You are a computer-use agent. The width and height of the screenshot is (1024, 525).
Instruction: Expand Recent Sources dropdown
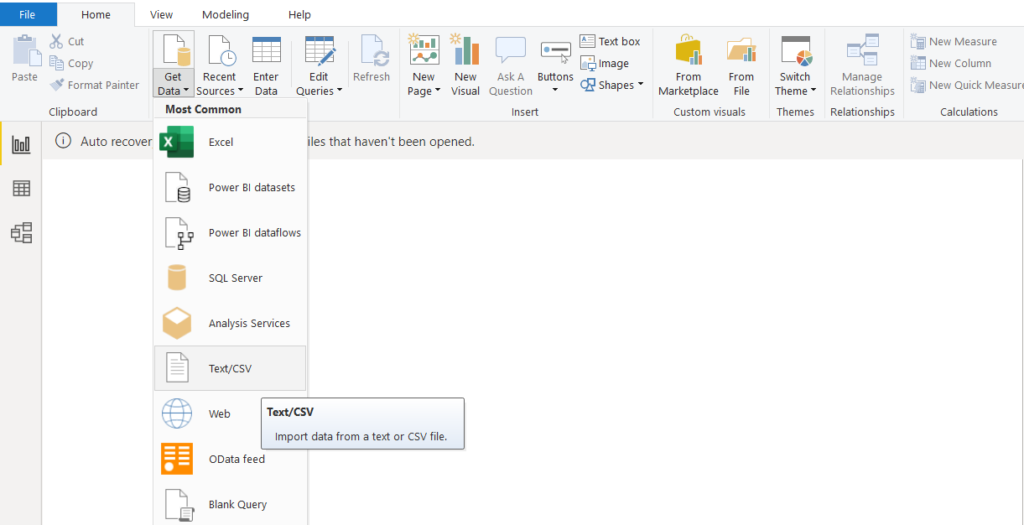point(240,91)
